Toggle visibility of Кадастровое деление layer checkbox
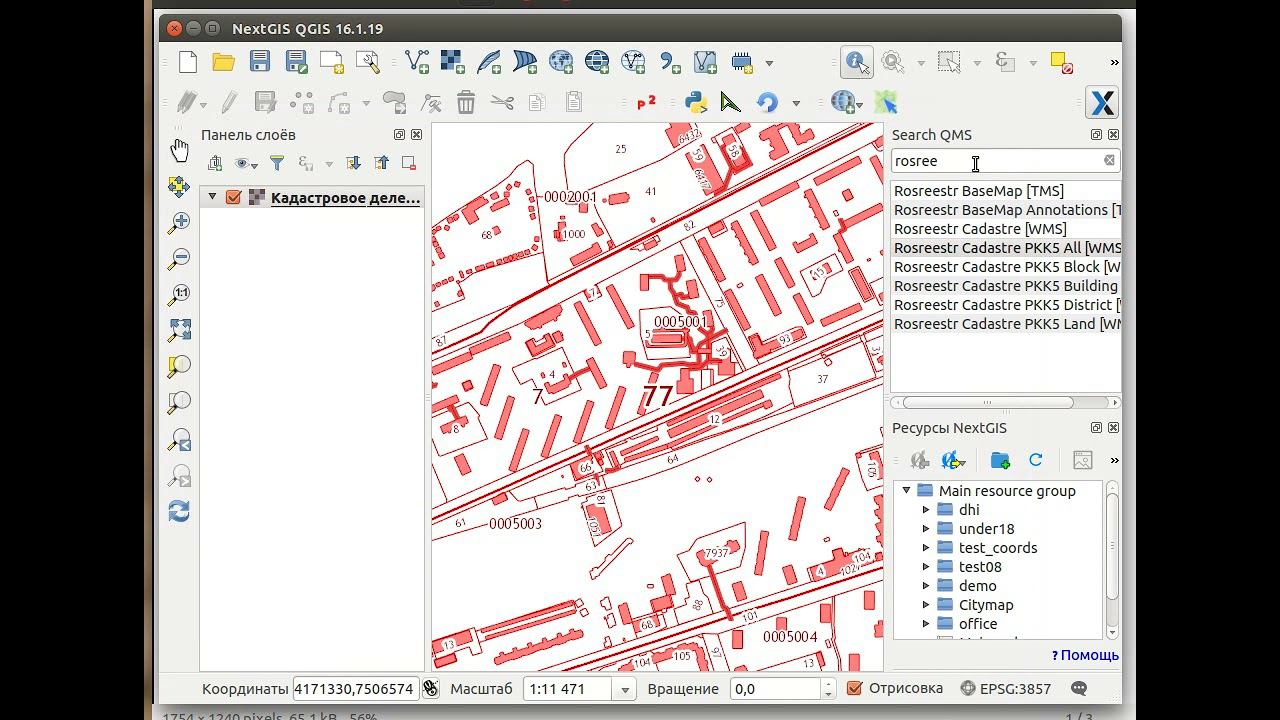 pyautogui.click(x=234, y=198)
